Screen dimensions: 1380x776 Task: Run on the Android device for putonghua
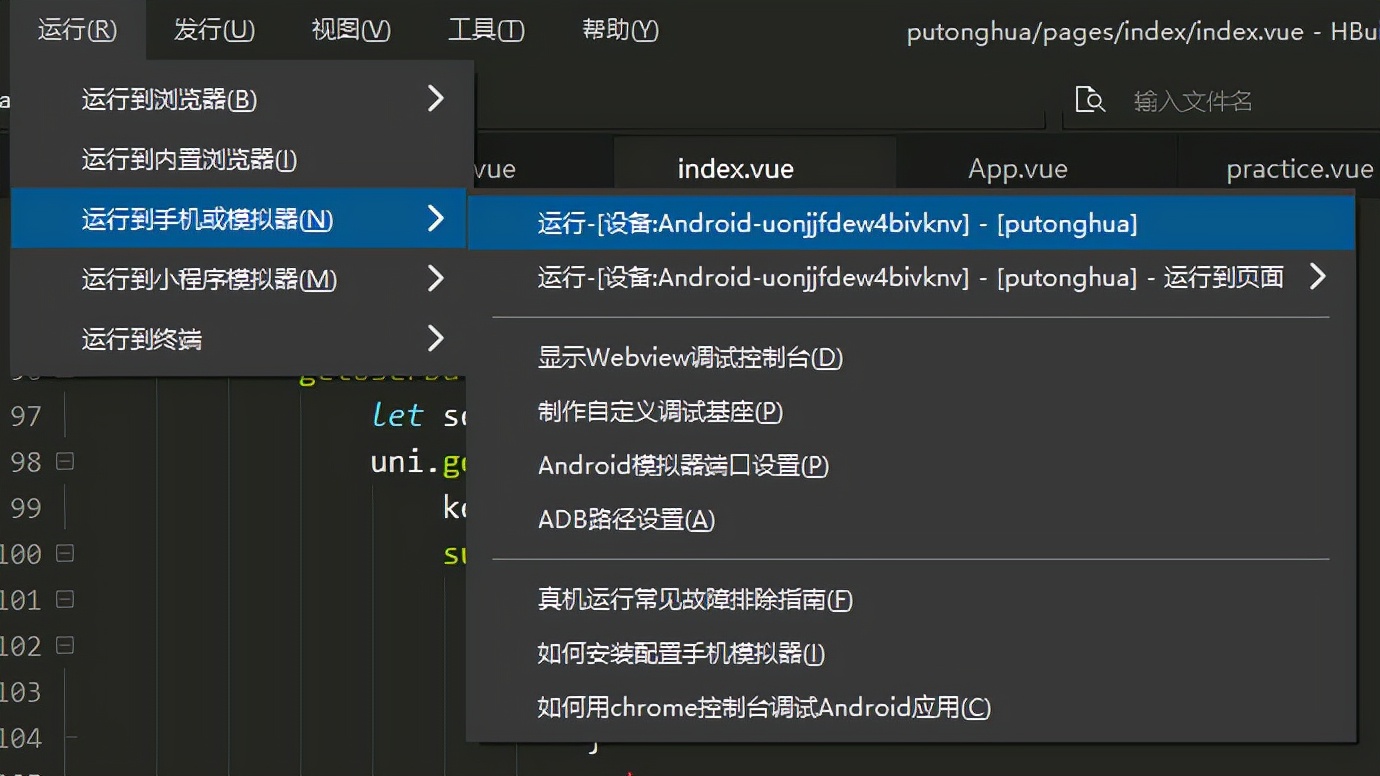(837, 223)
